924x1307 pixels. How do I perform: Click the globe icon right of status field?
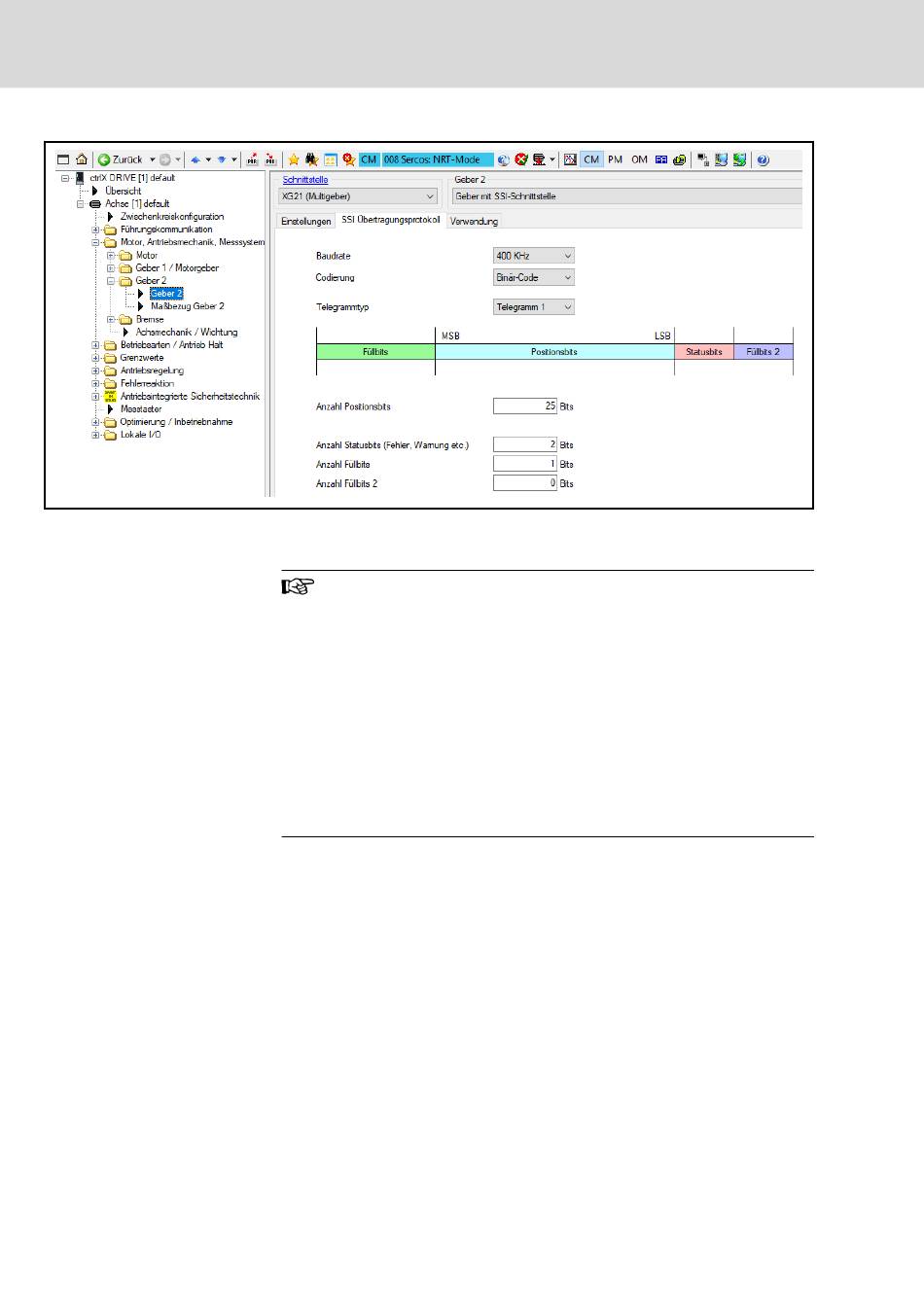[x=504, y=159]
